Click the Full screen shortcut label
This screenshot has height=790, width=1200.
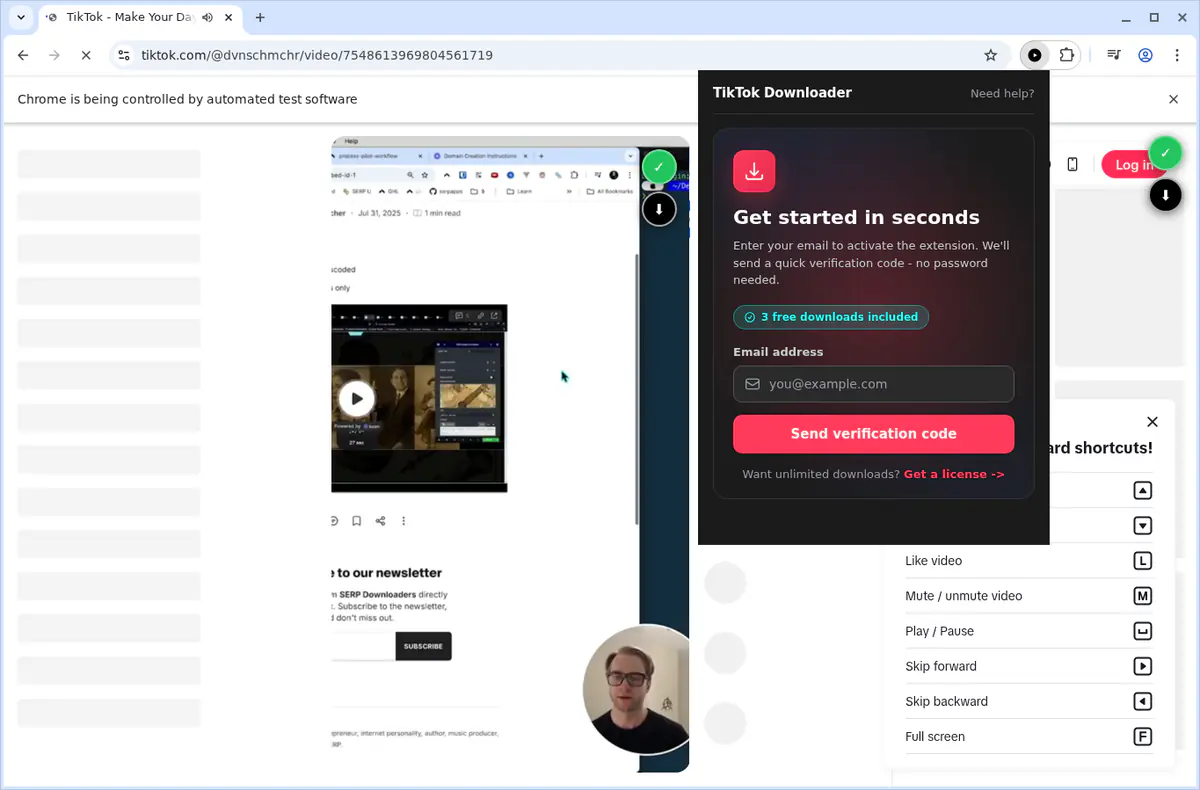pos(935,736)
